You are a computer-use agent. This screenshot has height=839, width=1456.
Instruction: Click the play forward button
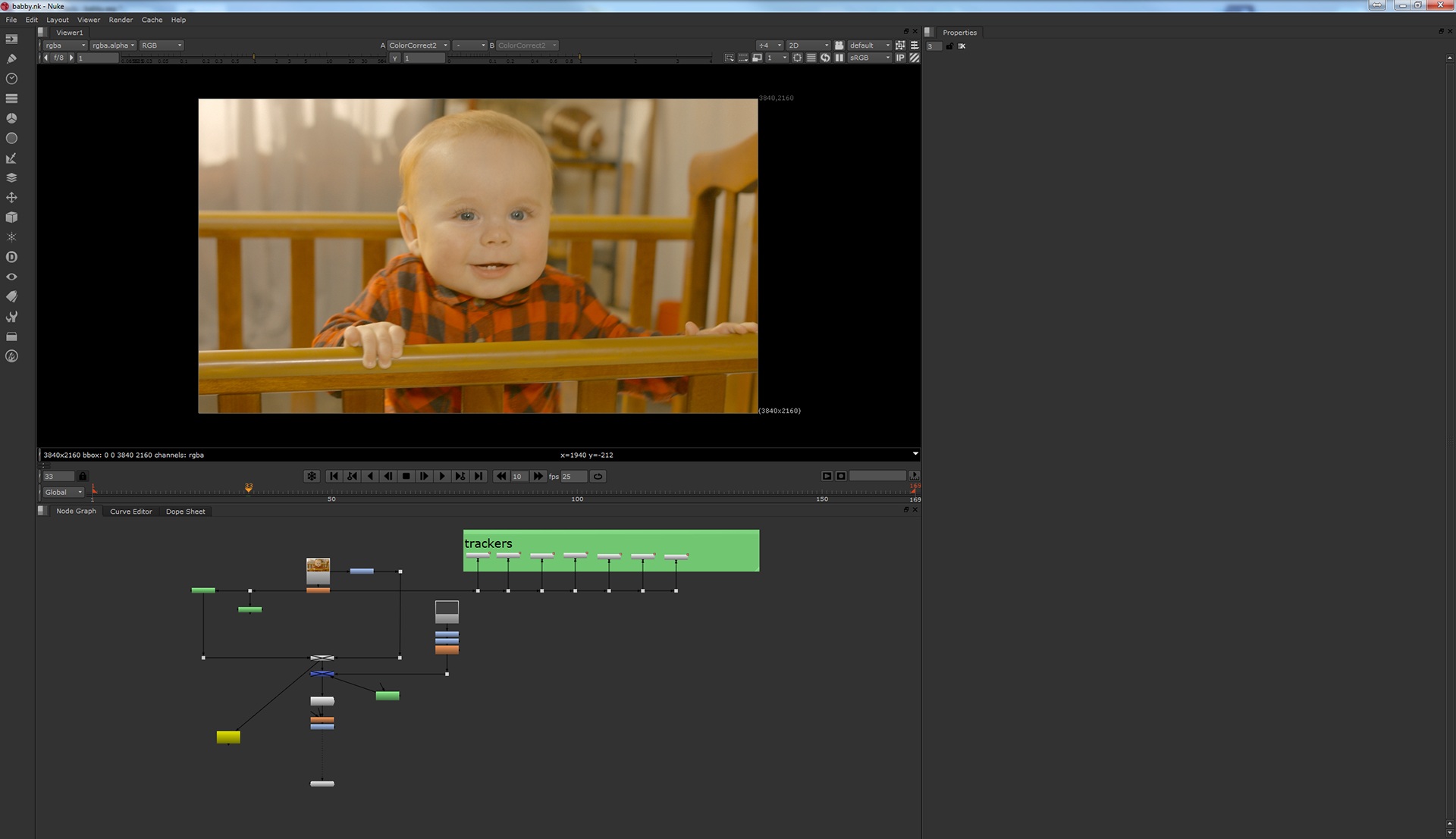click(x=442, y=476)
